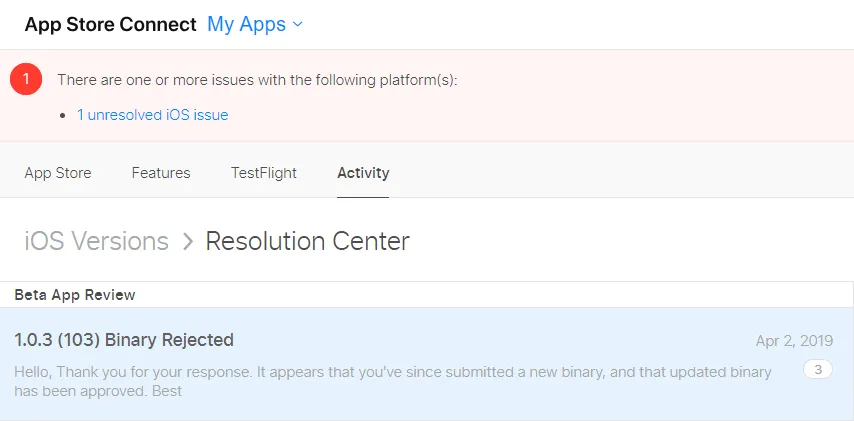Select the Activity tab
The height and width of the screenshot is (421, 854).
[x=363, y=173]
